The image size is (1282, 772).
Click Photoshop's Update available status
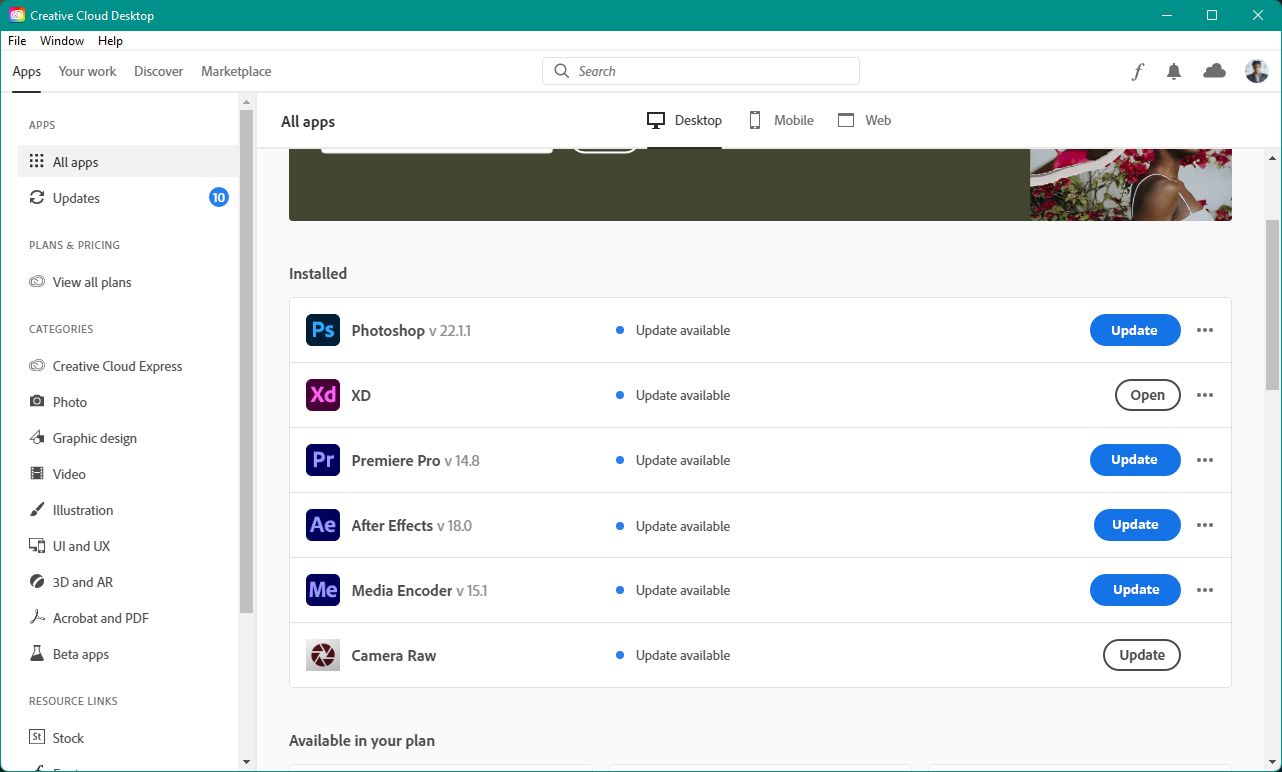pyautogui.click(x=673, y=330)
